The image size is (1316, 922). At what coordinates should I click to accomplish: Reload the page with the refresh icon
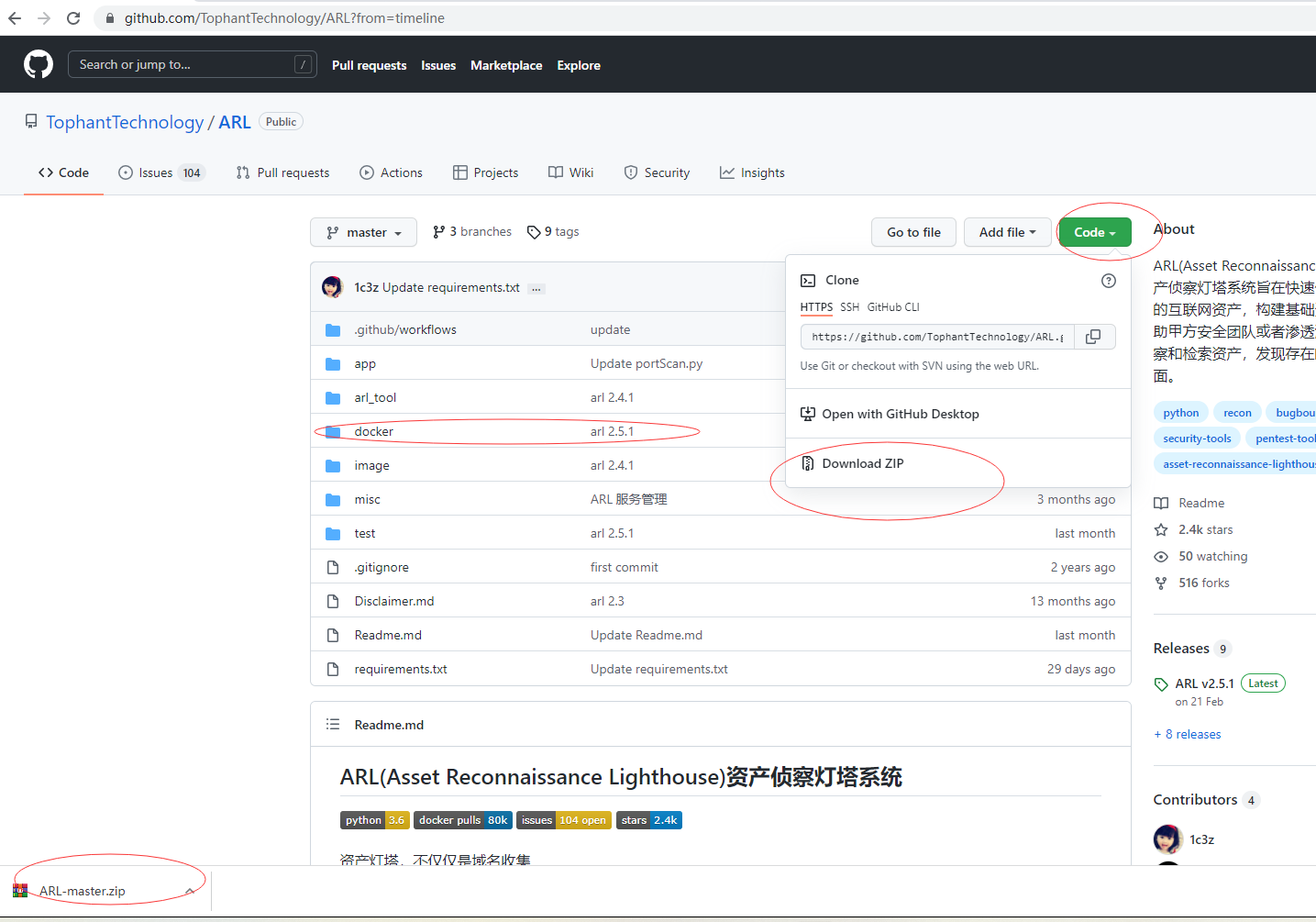click(x=73, y=18)
